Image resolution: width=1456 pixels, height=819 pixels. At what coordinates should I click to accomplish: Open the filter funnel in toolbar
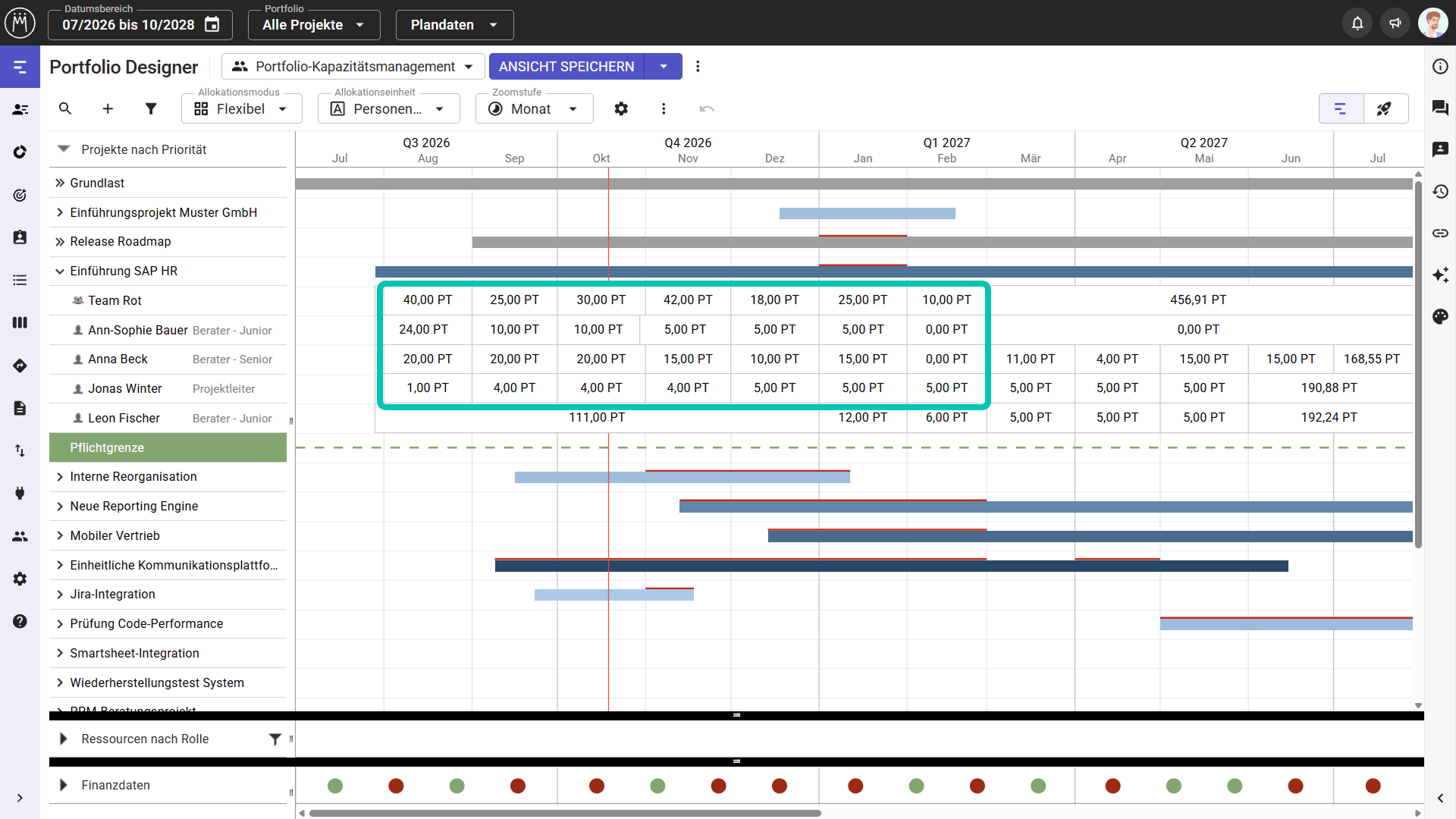(x=151, y=108)
